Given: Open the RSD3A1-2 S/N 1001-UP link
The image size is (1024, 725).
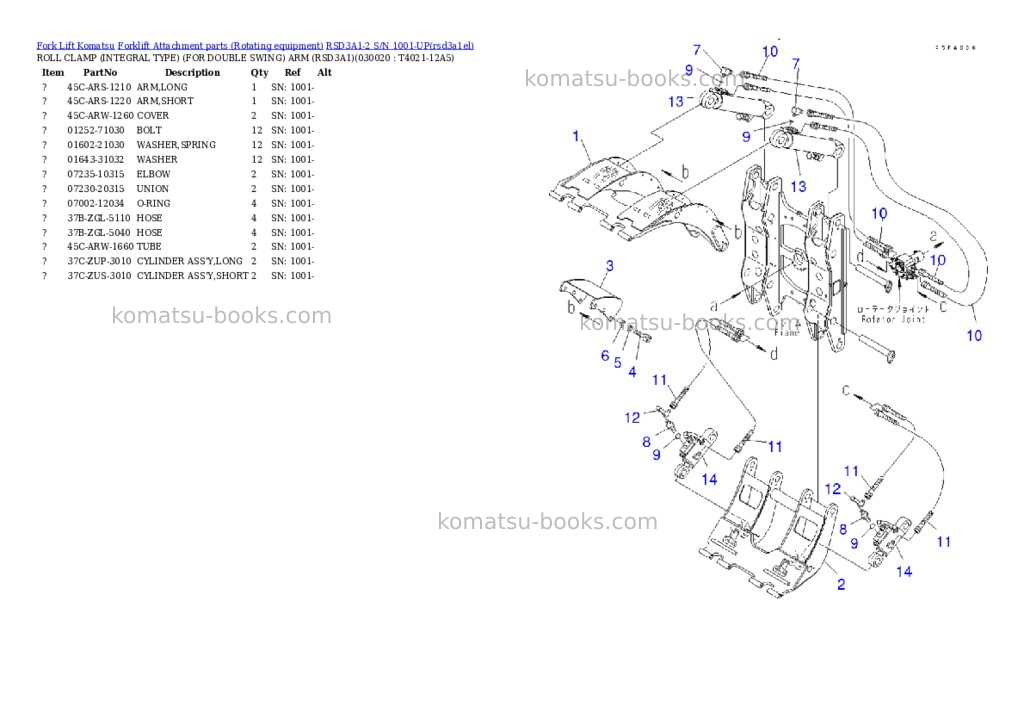Looking at the screenshot, I should tap(400, 46).
